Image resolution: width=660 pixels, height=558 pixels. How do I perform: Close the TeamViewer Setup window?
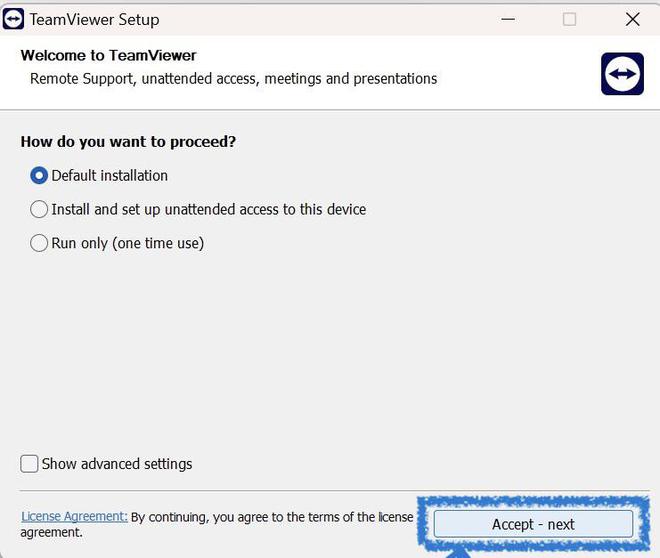tap(633, 19)
